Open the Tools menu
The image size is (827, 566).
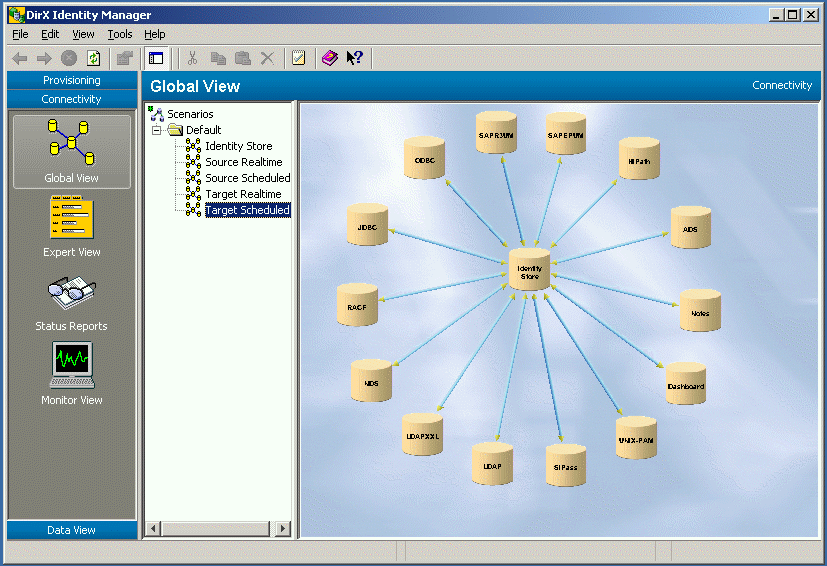(x=120, y=34)
